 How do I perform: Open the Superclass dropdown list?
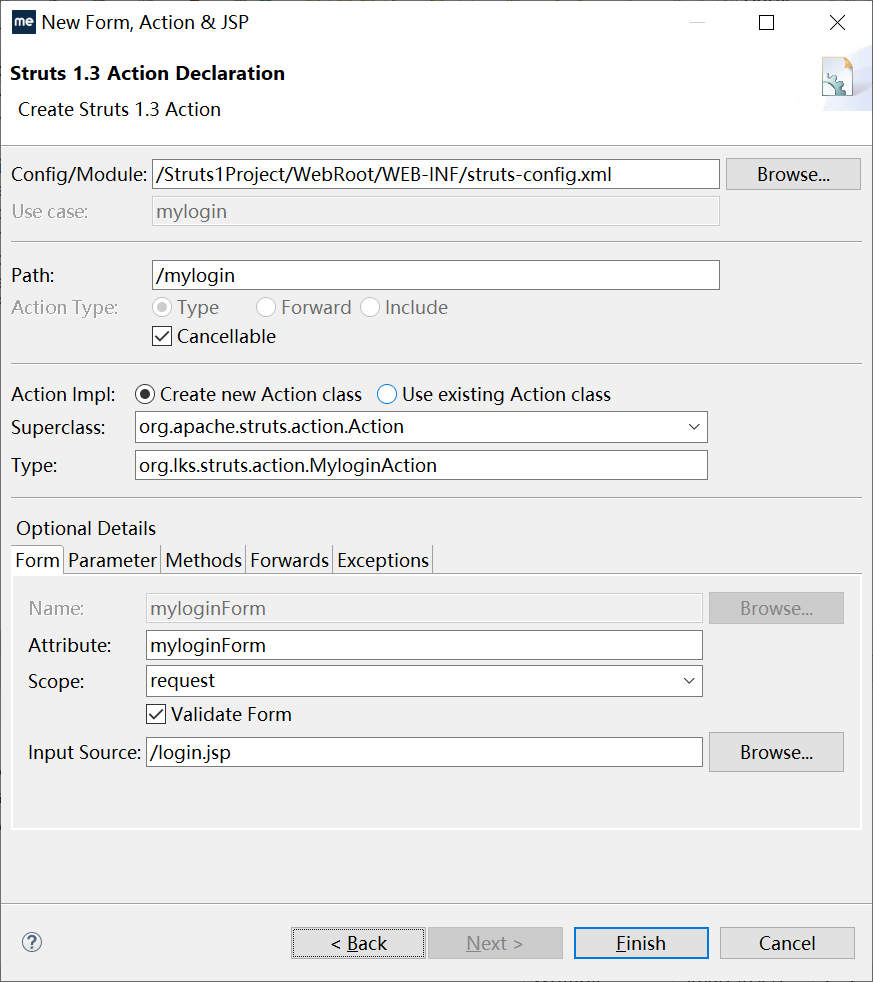point(694,426)
